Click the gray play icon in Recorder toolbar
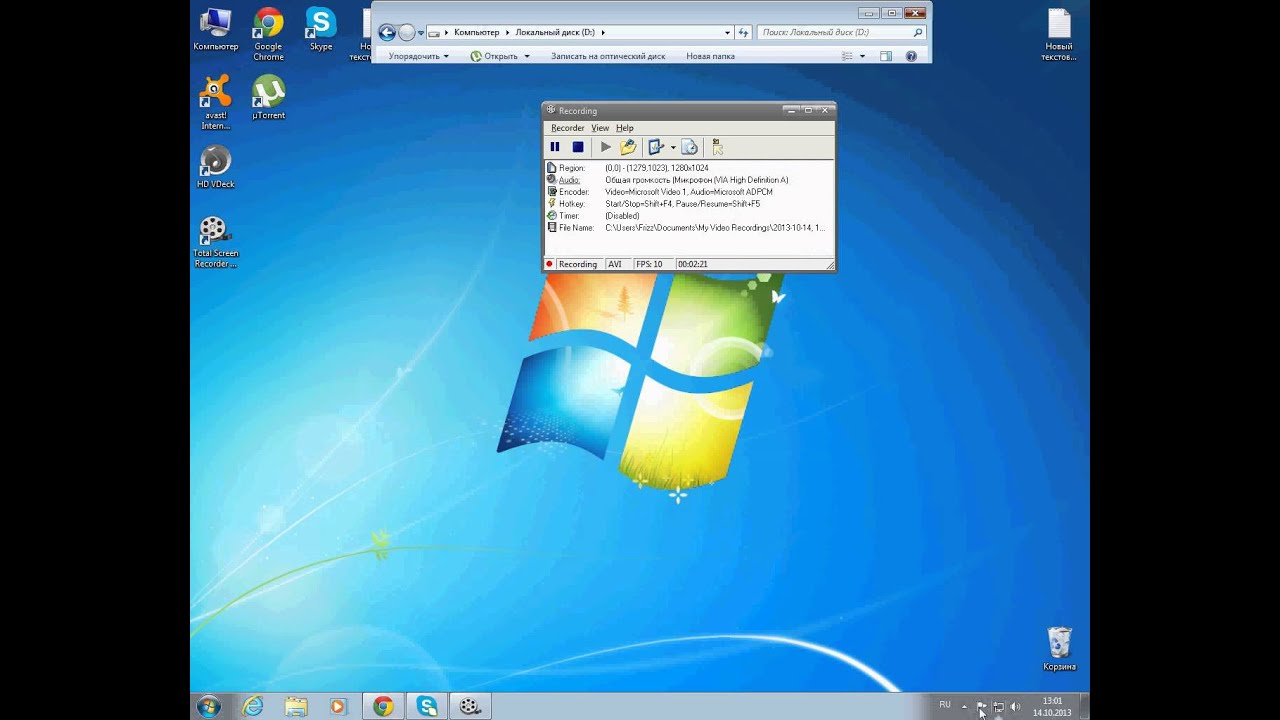This screenshot has width=1280, height=720. coord(606,147)
